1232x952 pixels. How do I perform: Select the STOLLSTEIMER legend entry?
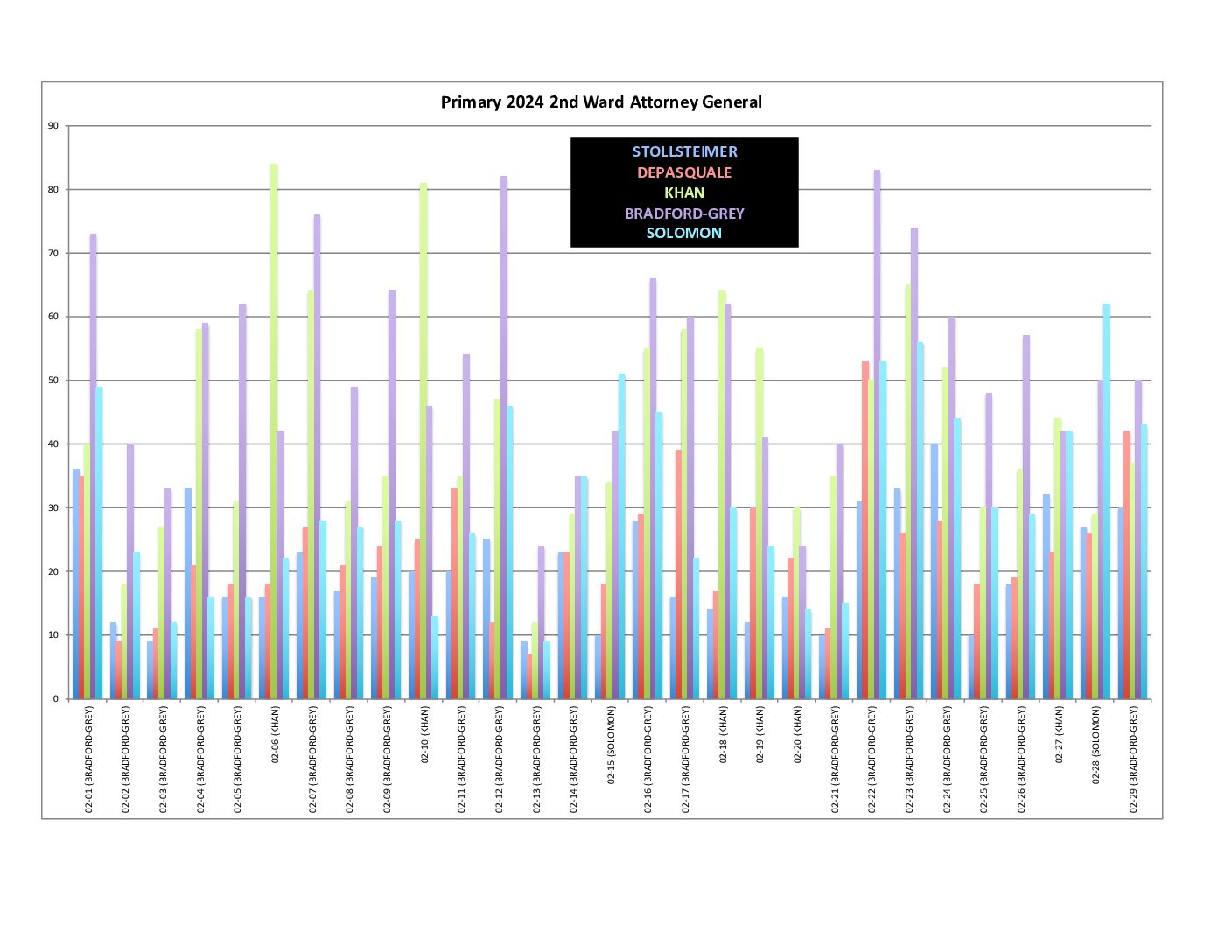(684, 151)
